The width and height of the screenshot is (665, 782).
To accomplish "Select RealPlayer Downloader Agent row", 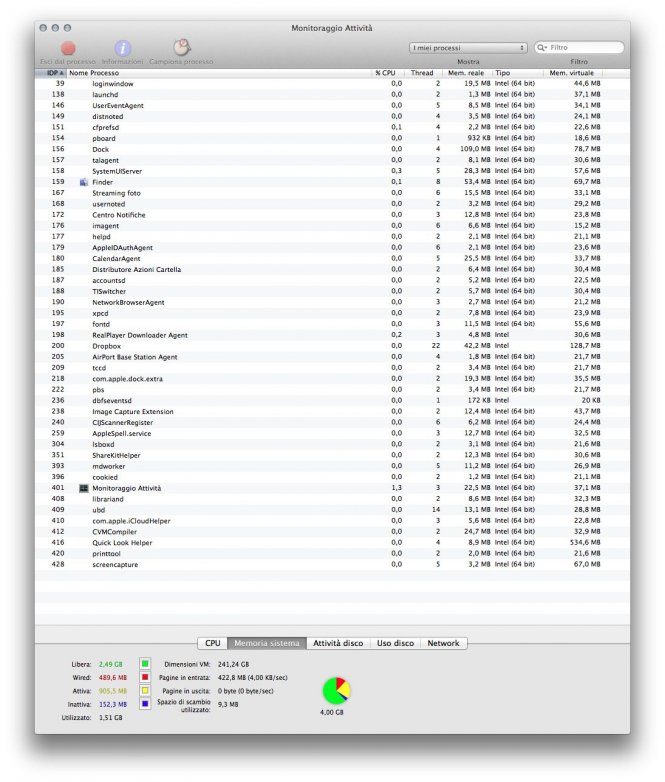I will point(332,336).
